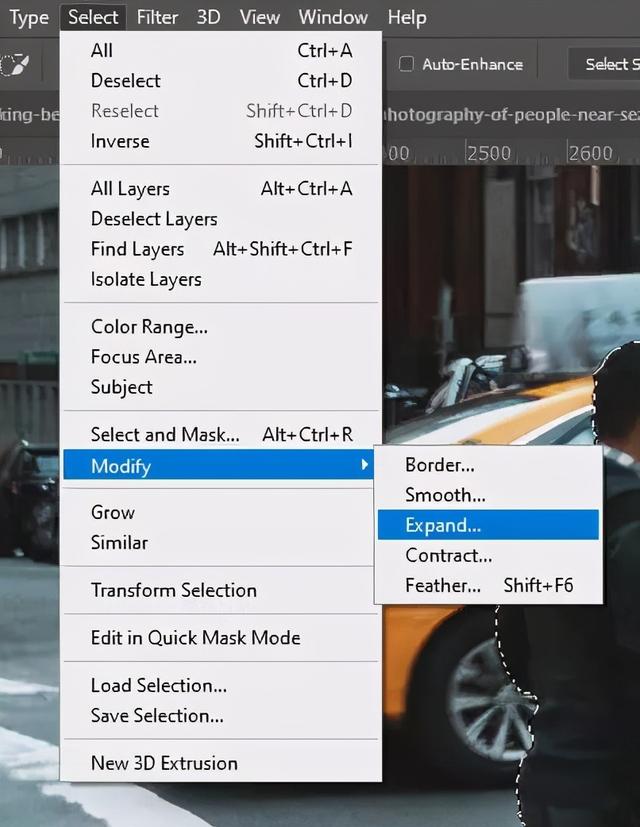Choose Contract from Modify submenu

click(489, 555)
